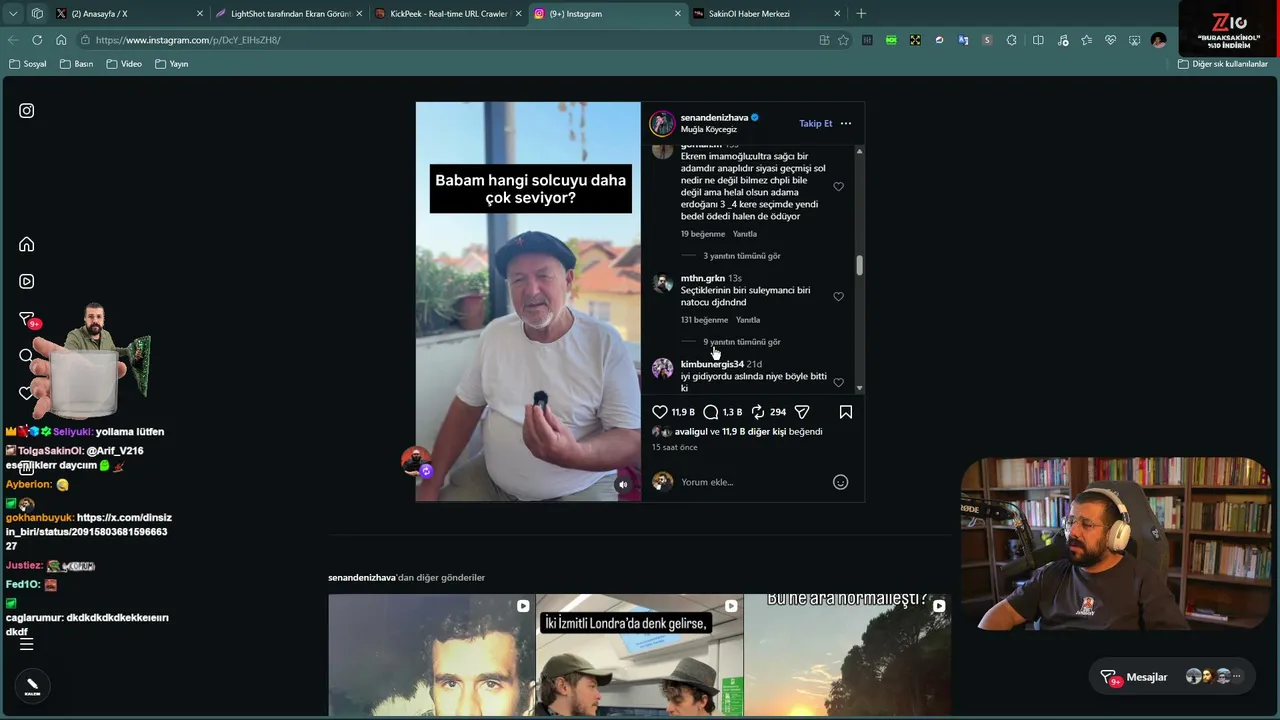Image resolution: width=1280 pixels, height=720 pixels.
Task: Like mthn.grkn's comment
Action: tap(839, 297)
